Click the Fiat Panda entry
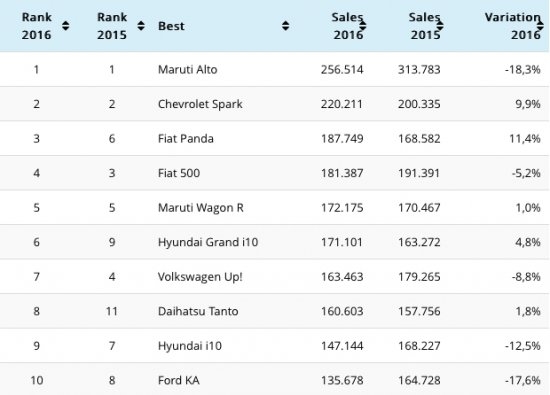Image resolution: width=550 pixels, height=395 pixels. 186,139
